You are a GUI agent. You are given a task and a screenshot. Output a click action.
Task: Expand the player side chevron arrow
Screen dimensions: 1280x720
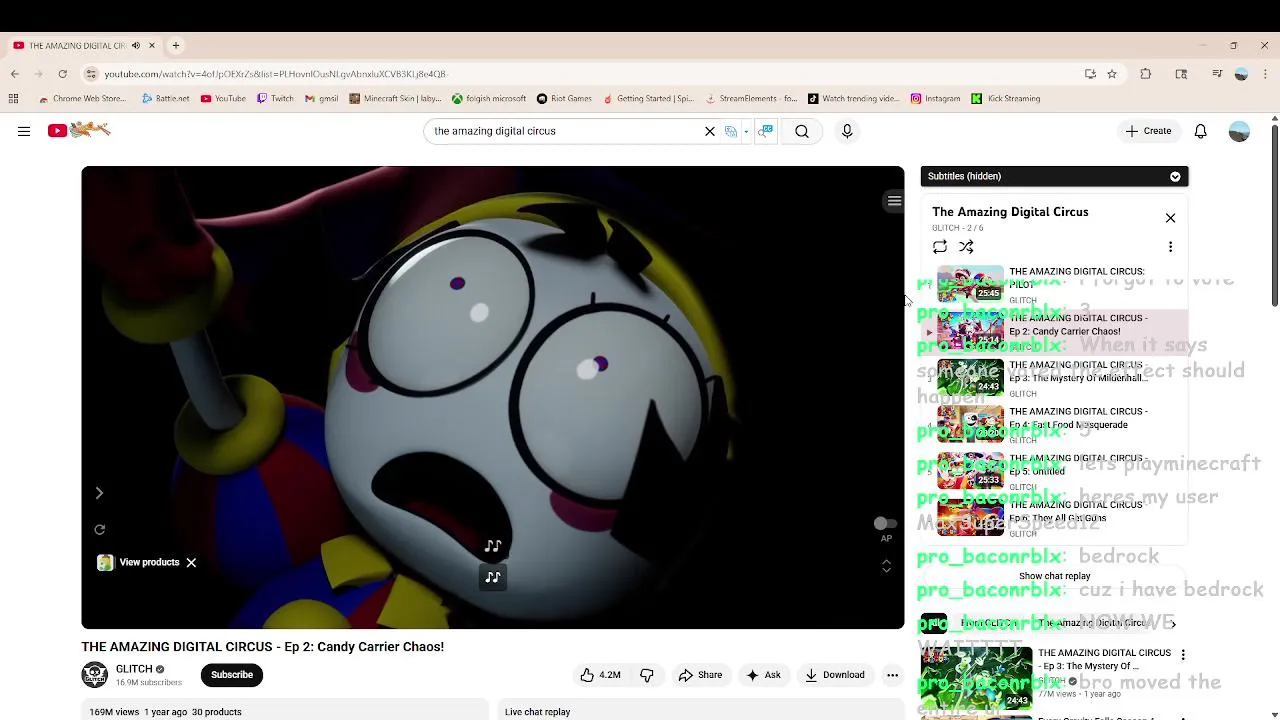tap(99, 493)
